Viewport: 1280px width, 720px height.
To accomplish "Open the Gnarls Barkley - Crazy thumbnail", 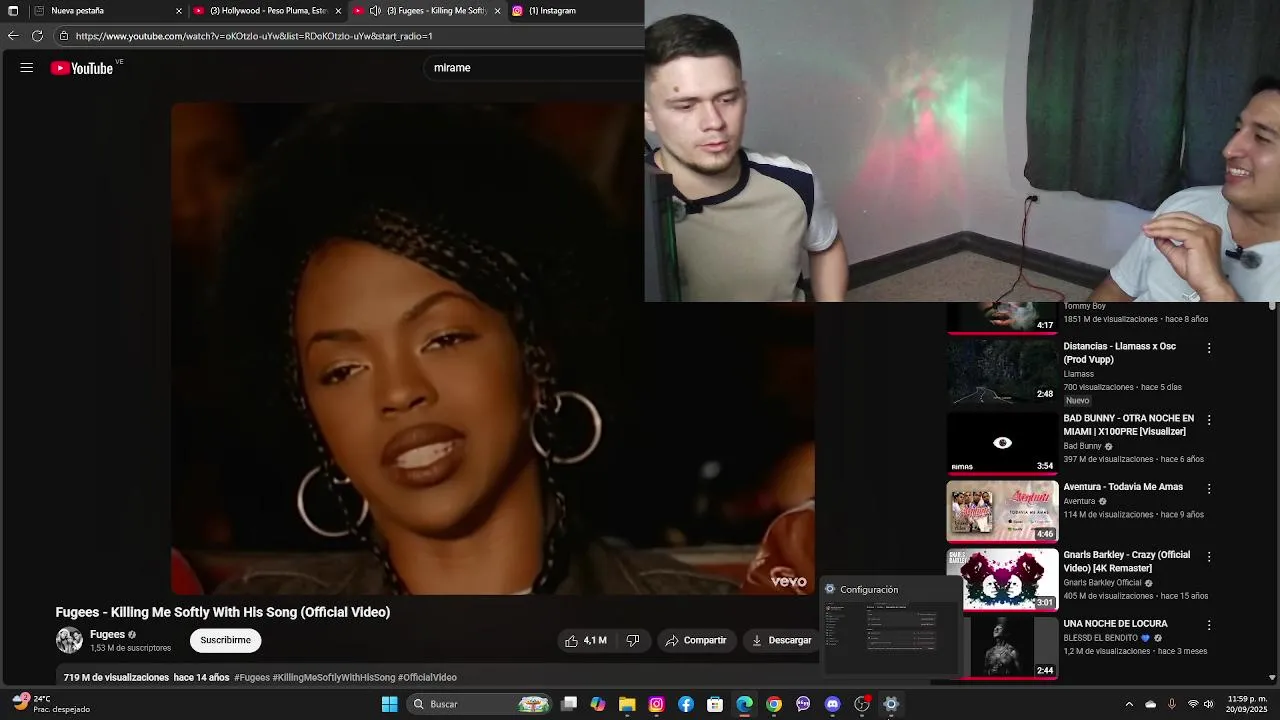I will click(1002, 579).
